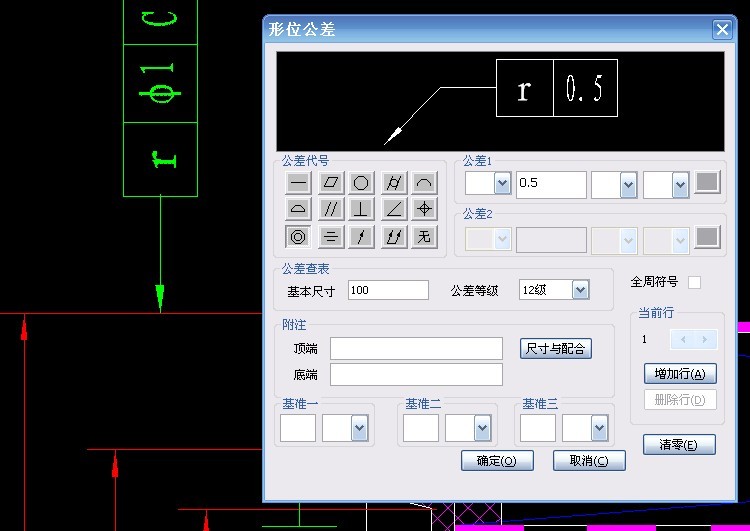Click the 确定(O) button
This screenshot has width=750, height=531.
pyautogui.click(x=496, y=461)
